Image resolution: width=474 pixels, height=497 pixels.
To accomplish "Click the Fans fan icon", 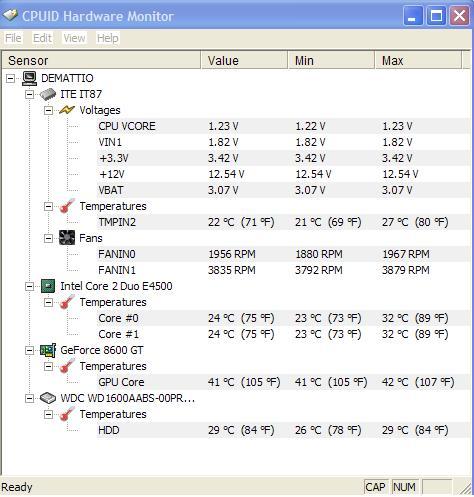I will tap(67, 238).
